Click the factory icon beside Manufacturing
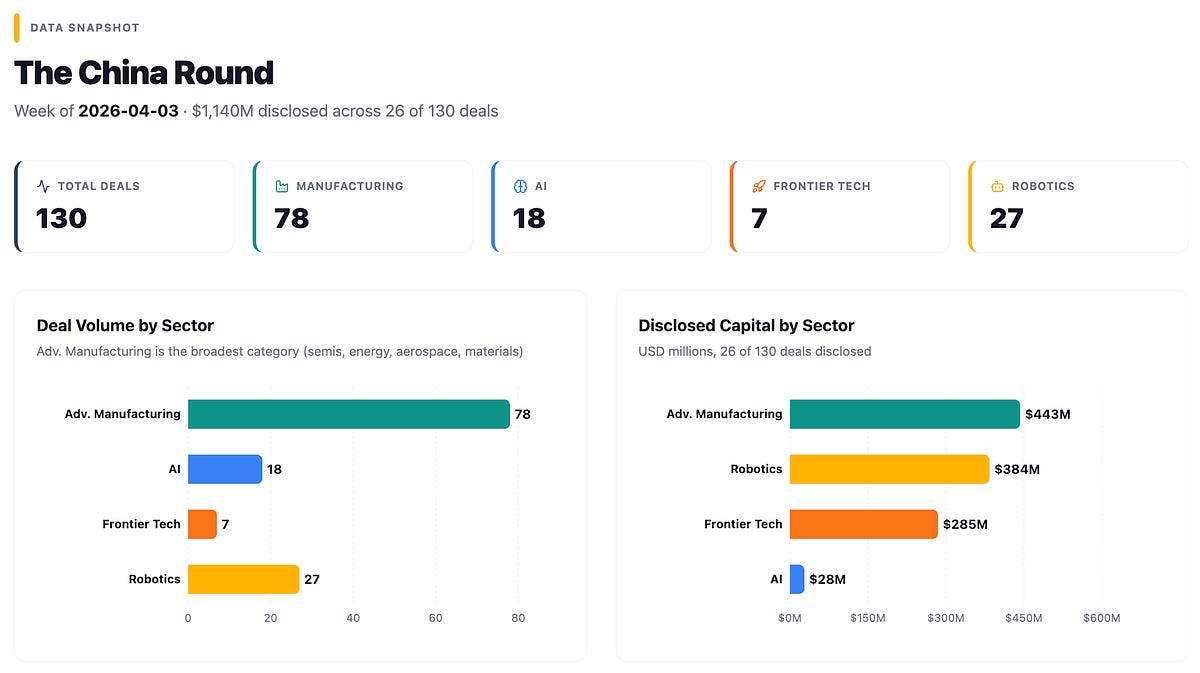1200x673 pixels. [x=281, y=186]
